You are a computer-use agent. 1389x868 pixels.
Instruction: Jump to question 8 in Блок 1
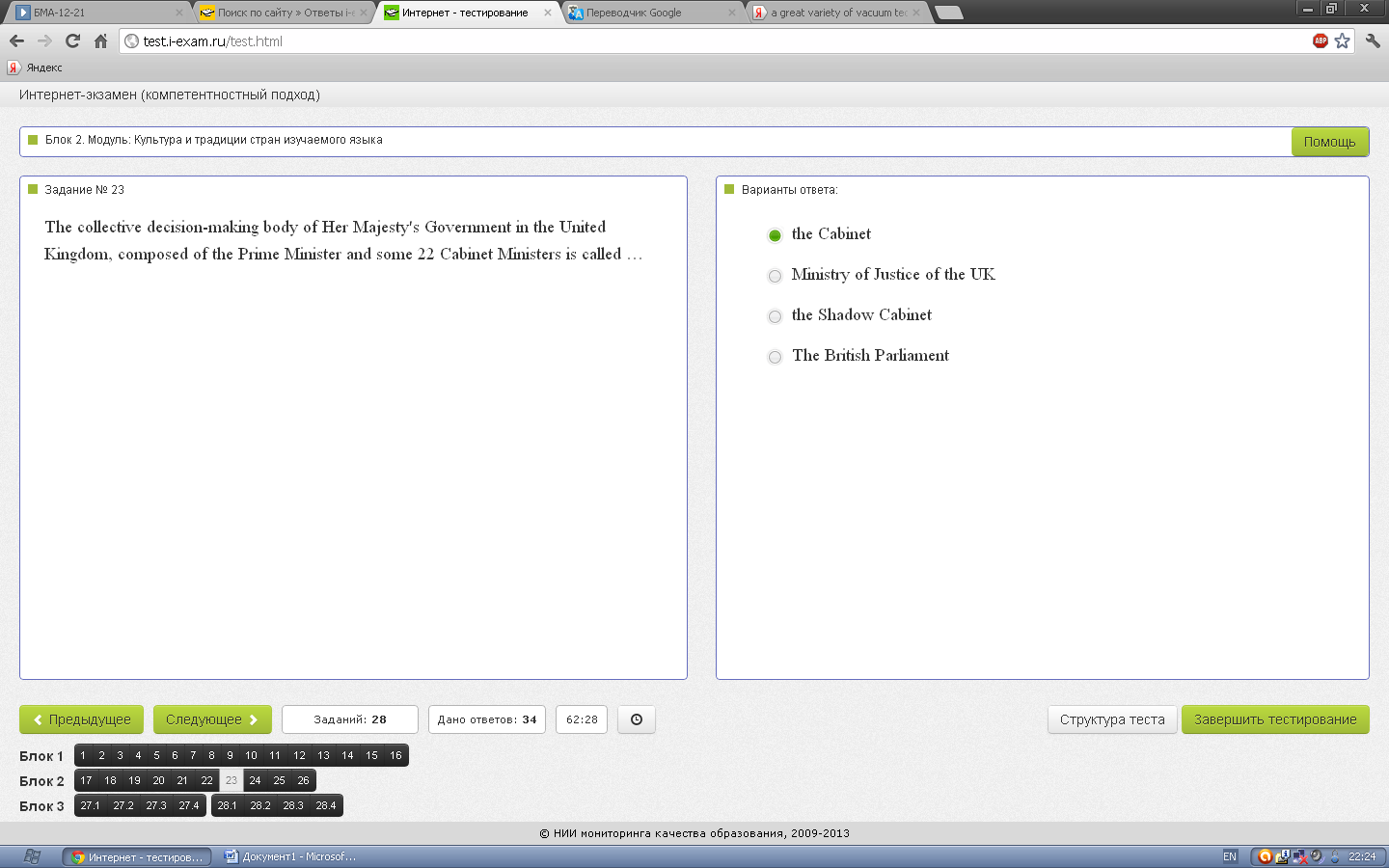(x=211, y=755)
